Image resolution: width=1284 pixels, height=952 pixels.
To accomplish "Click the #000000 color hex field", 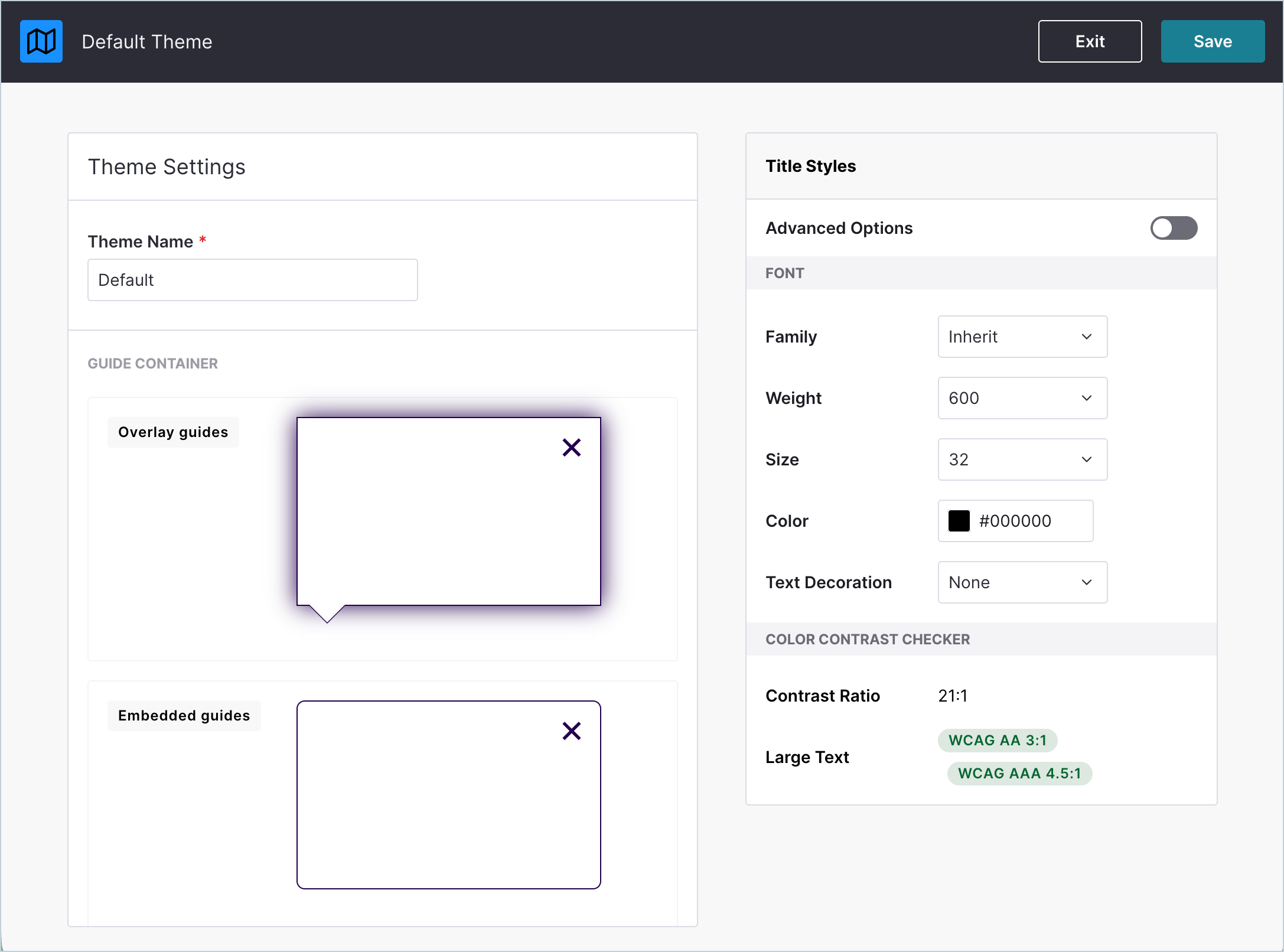I will pos(1015,521).
